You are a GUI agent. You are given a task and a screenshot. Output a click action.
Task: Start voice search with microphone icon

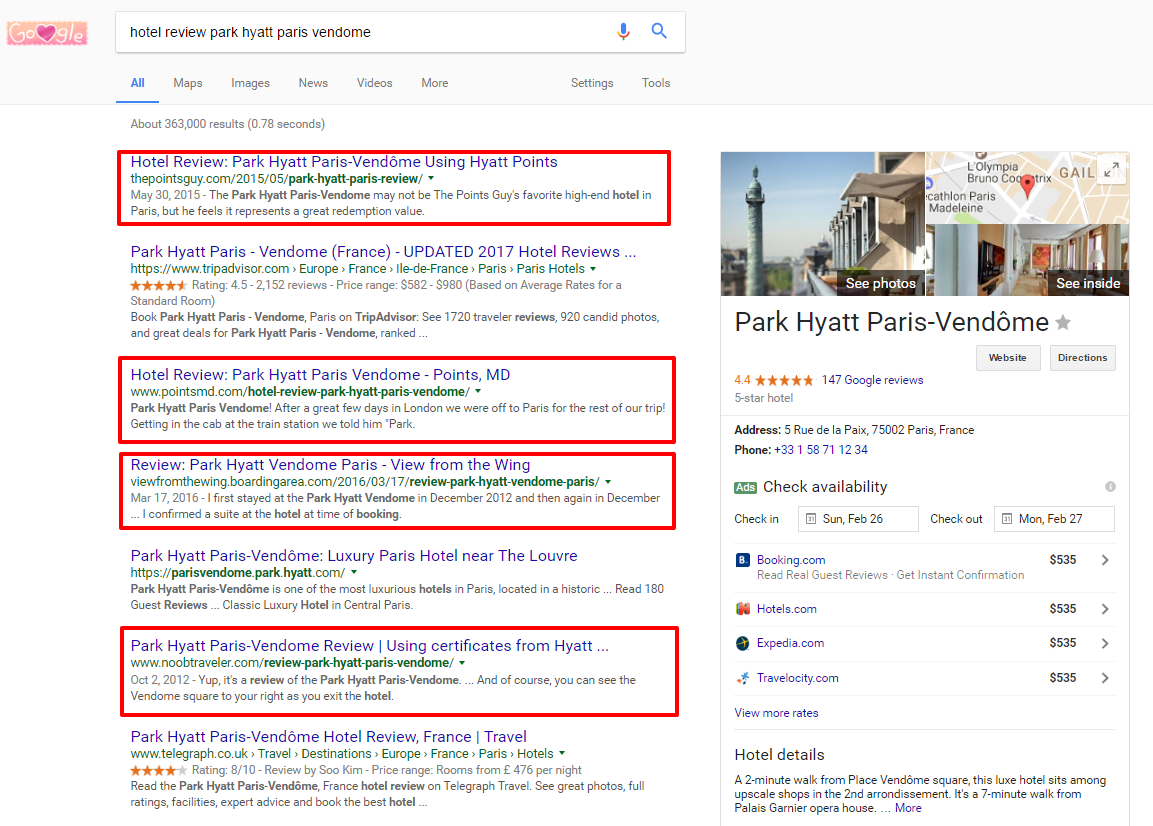[x=623, y=32]
